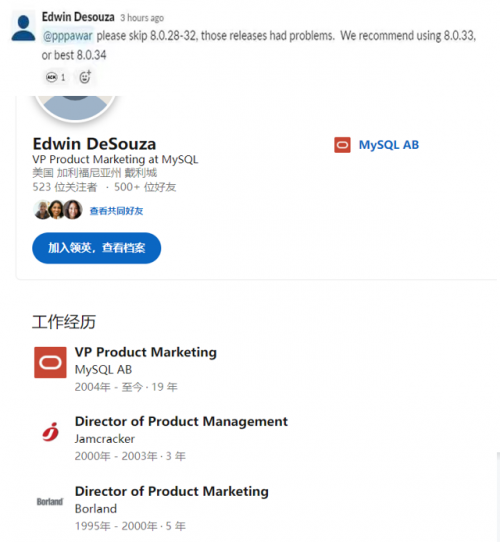Click 'VP Product Marketing at MySQL' headline
The width and height of the screenshot is (500, 542).
tap(115, 159)
